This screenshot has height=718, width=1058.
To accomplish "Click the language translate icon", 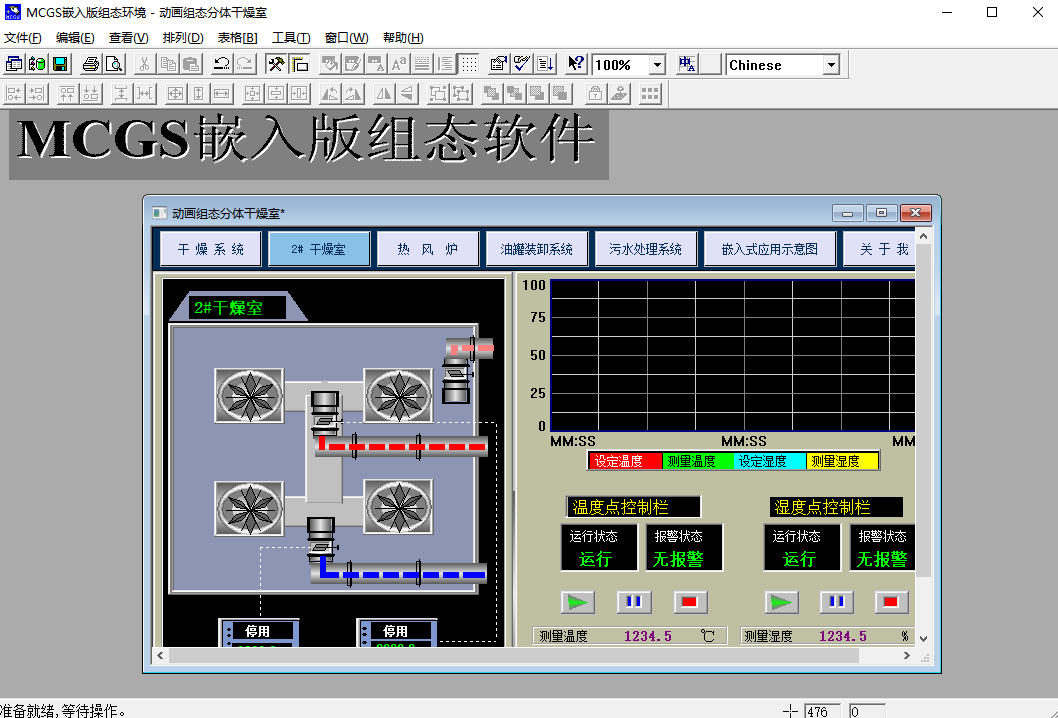I will (687, 64).
